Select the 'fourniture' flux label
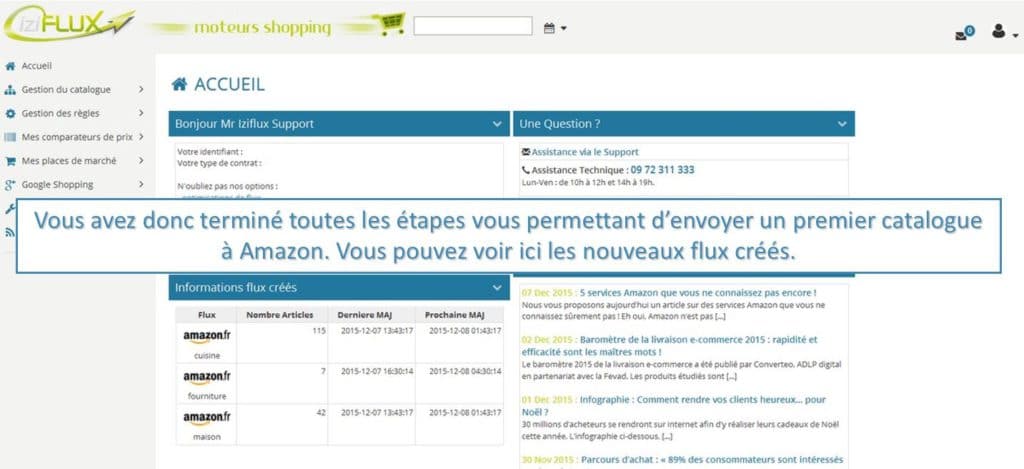The height and width of the screenshot is (469, 1024). coord(206,396)
